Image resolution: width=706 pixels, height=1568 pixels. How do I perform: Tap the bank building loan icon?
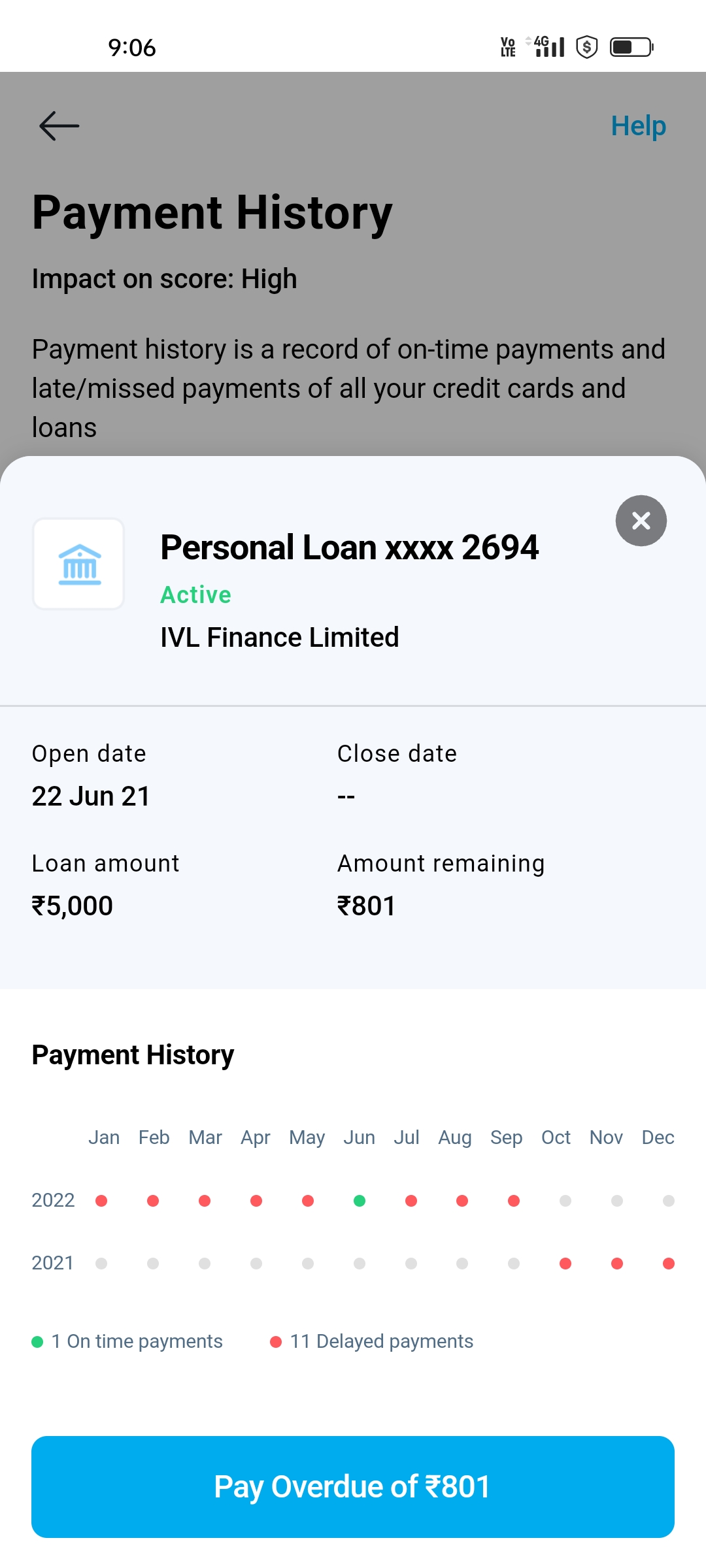(x=79, y=564)
